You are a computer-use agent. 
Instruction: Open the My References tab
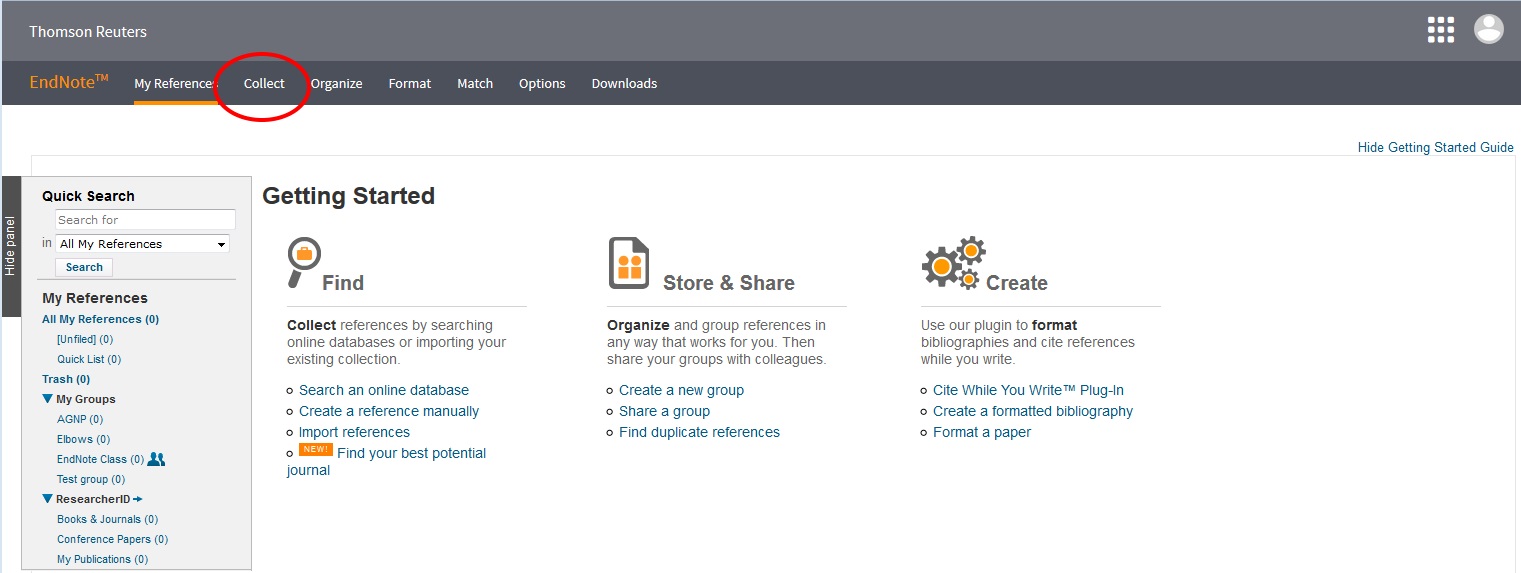[x=175, y=84]
